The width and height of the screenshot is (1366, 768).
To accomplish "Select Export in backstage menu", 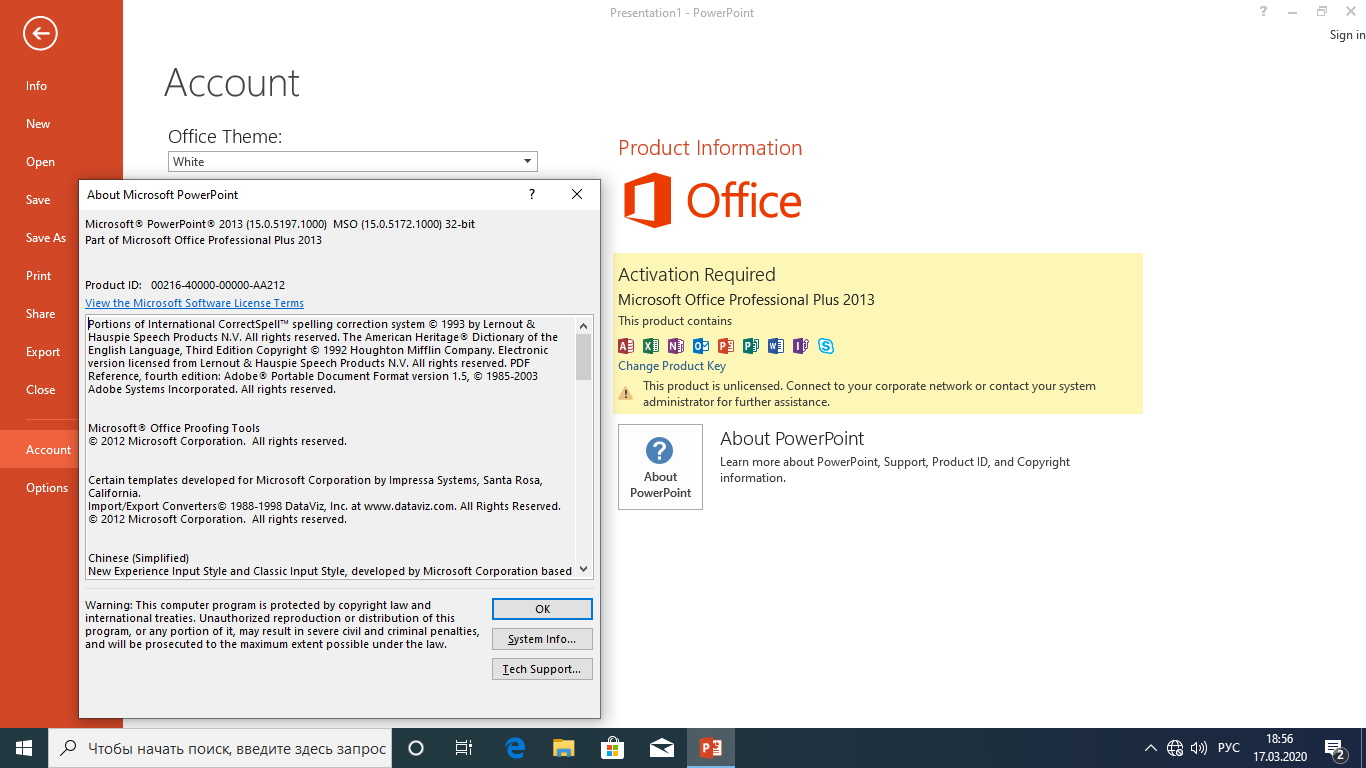I will point(40,352).
